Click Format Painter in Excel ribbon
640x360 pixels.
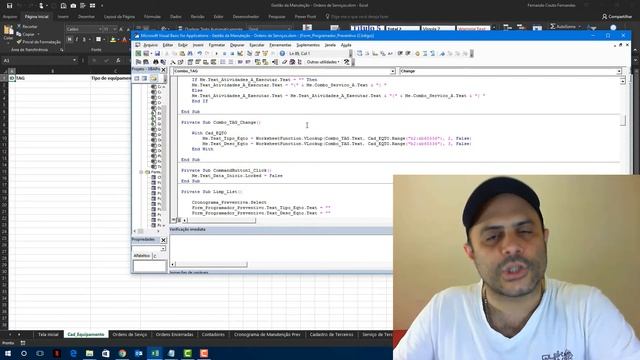pos(38,42)
